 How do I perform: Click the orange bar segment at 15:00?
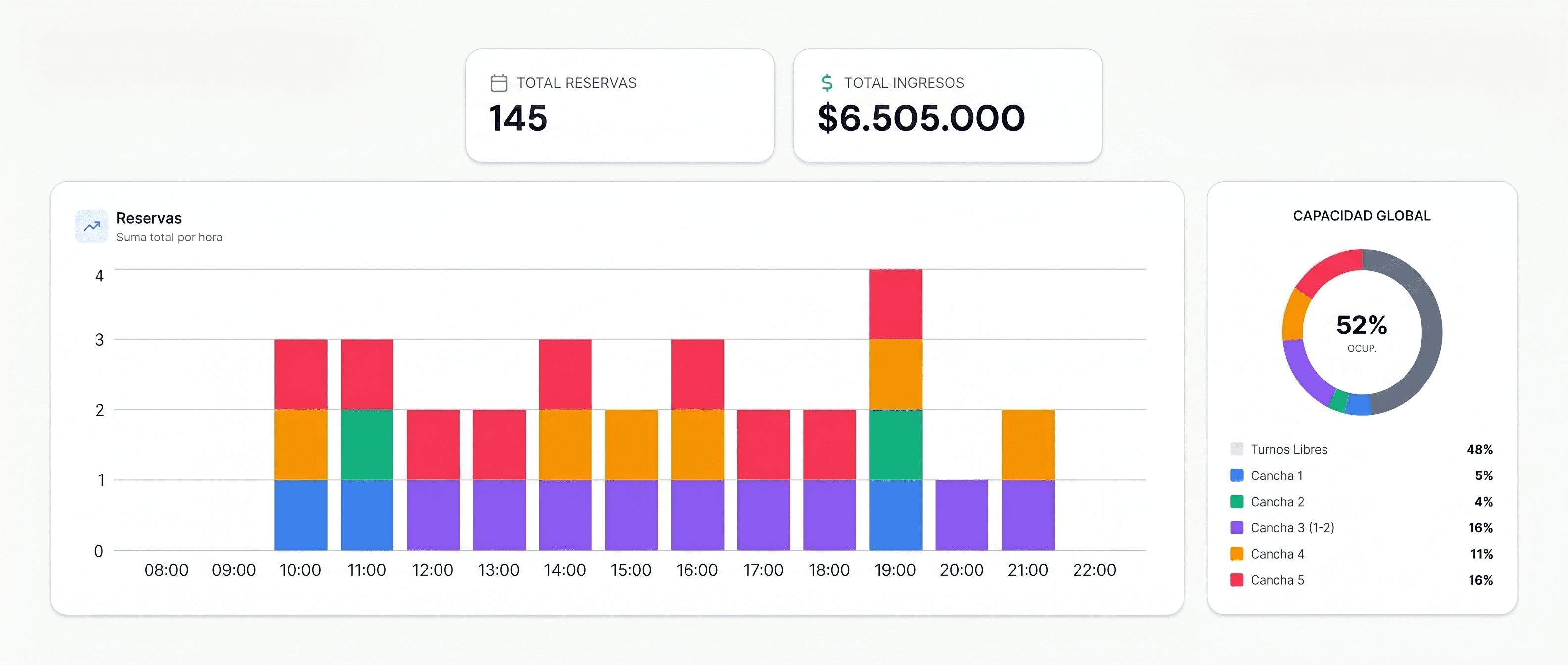click(x=631, y=445)
